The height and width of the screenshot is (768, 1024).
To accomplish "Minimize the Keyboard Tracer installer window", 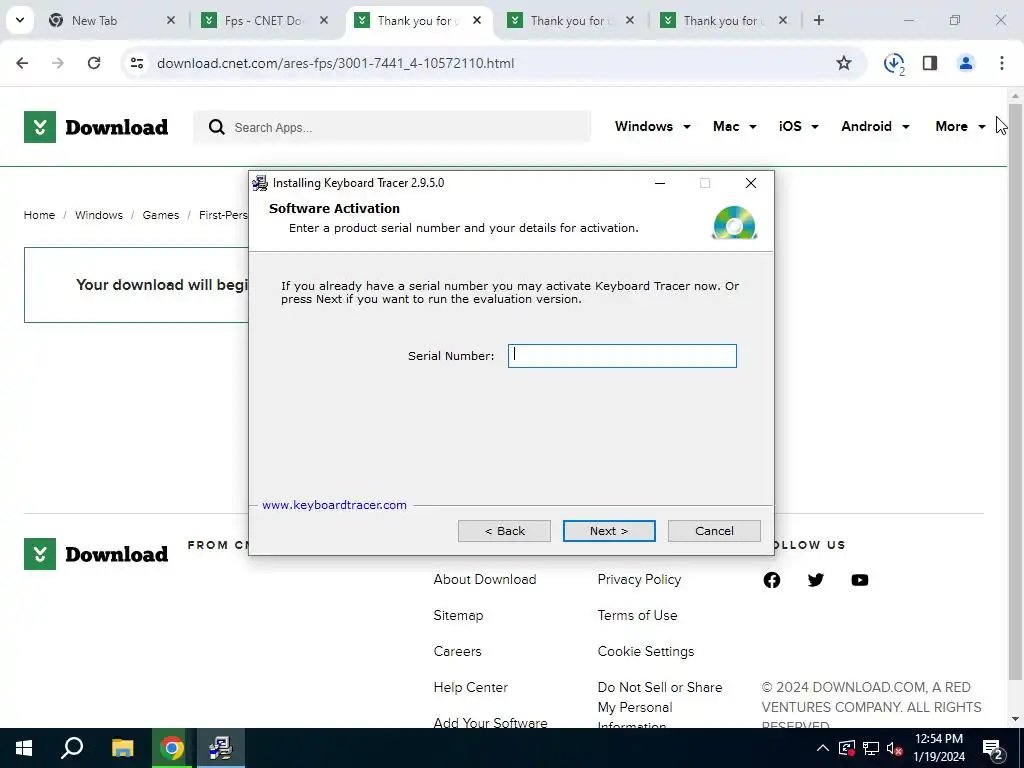I will (x=660, y=183).
